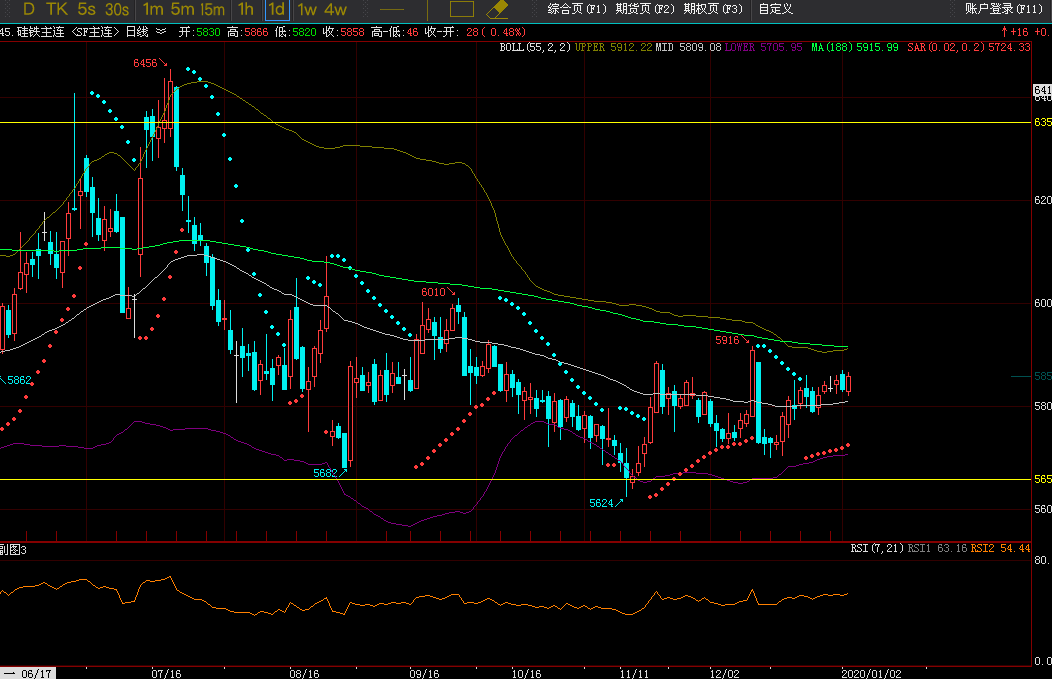Open the 自定义 tab

pyautogui.click(x=776, y=9)
